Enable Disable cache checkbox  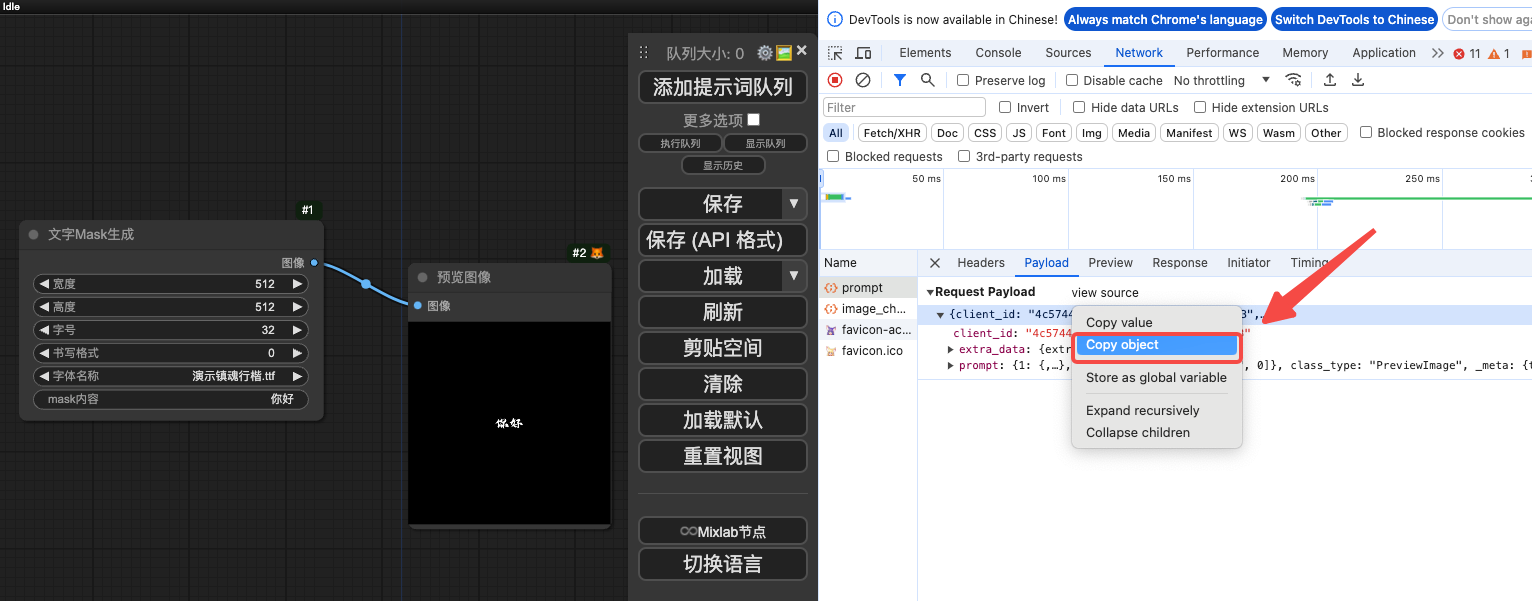1072,80
